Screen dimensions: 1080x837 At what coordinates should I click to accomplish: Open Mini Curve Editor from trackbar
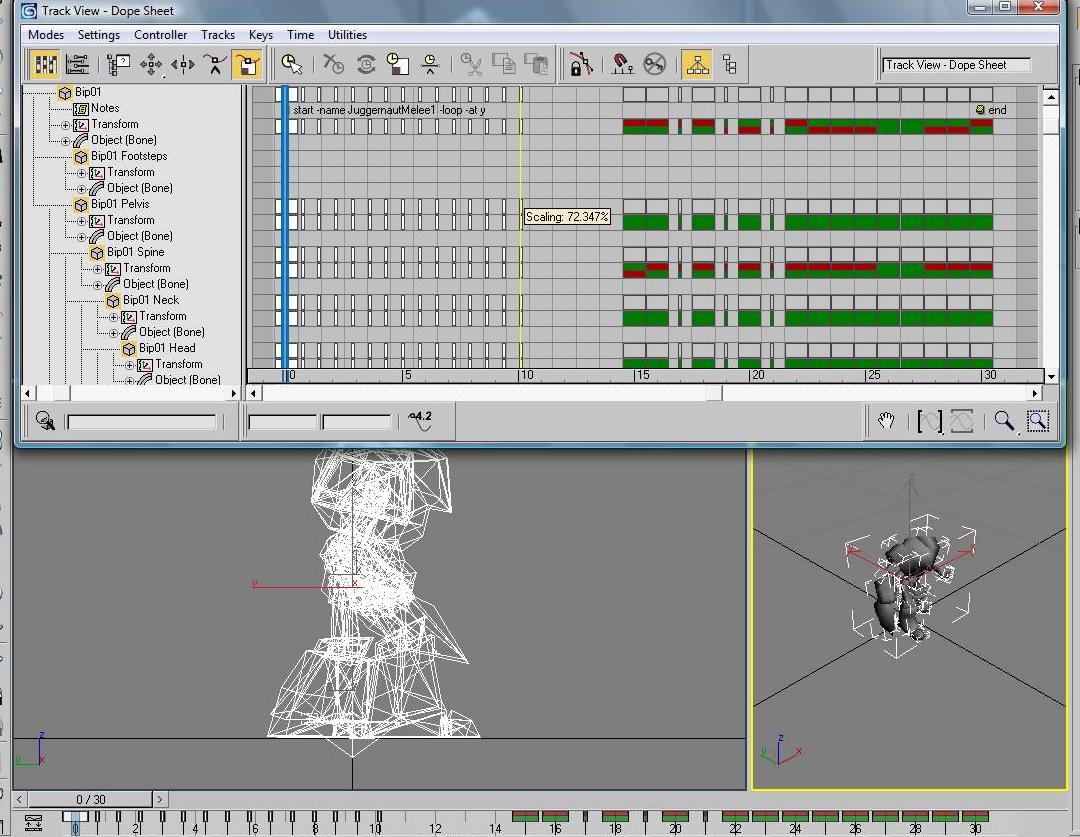pyautogui.click(x=33, y=823)
